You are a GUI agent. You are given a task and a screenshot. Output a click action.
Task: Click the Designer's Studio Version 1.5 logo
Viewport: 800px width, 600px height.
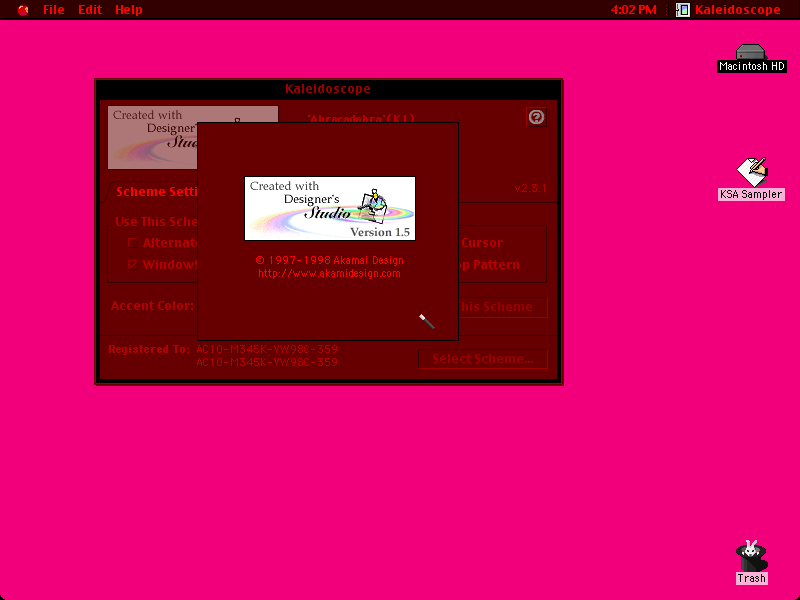[330, 208]
